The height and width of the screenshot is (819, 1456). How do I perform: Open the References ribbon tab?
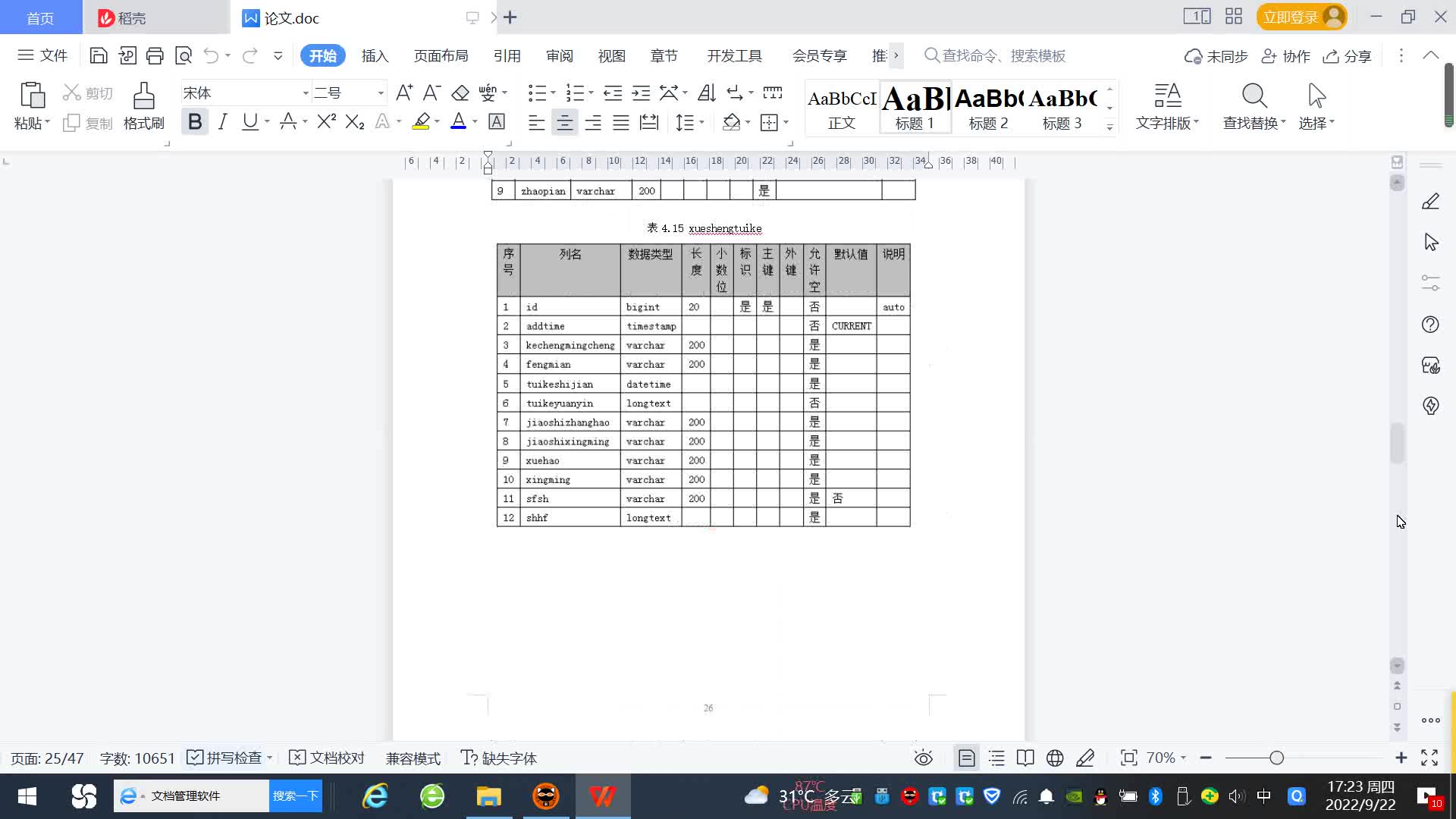[507, 55]
